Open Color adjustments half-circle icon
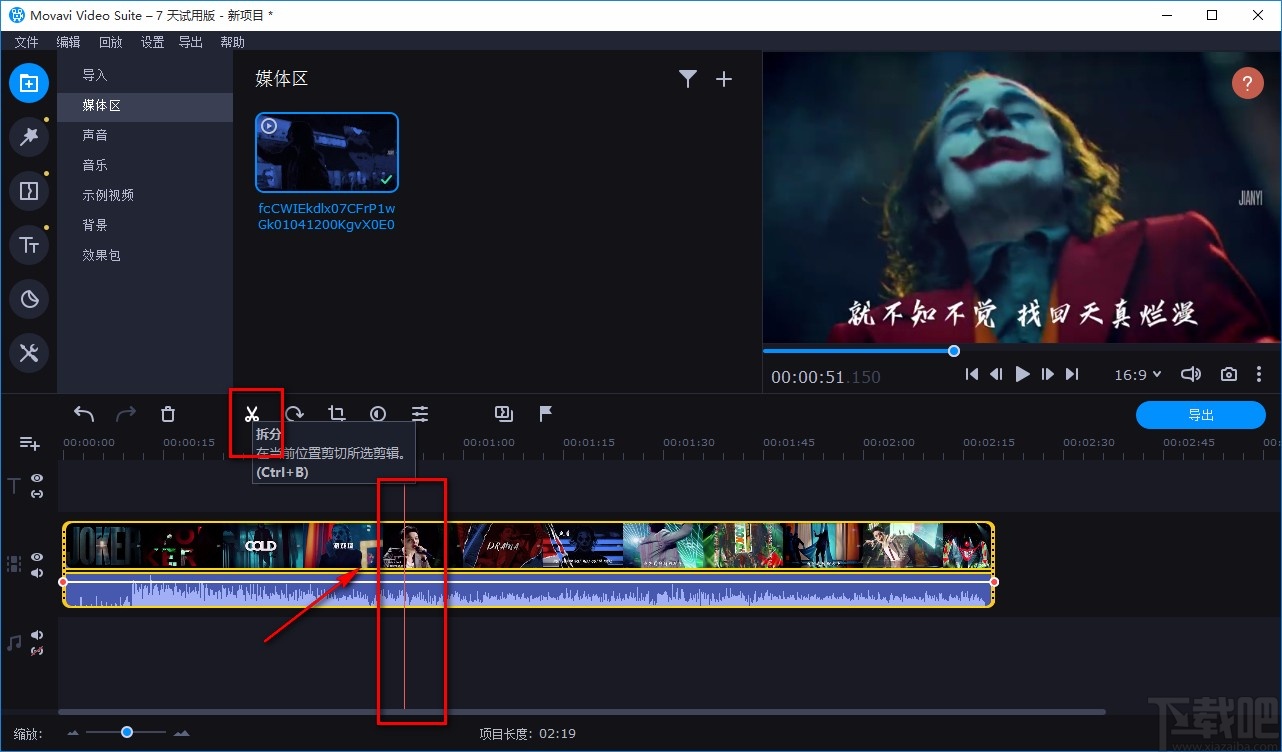1282x752 pixels. (x=378, y=413)
